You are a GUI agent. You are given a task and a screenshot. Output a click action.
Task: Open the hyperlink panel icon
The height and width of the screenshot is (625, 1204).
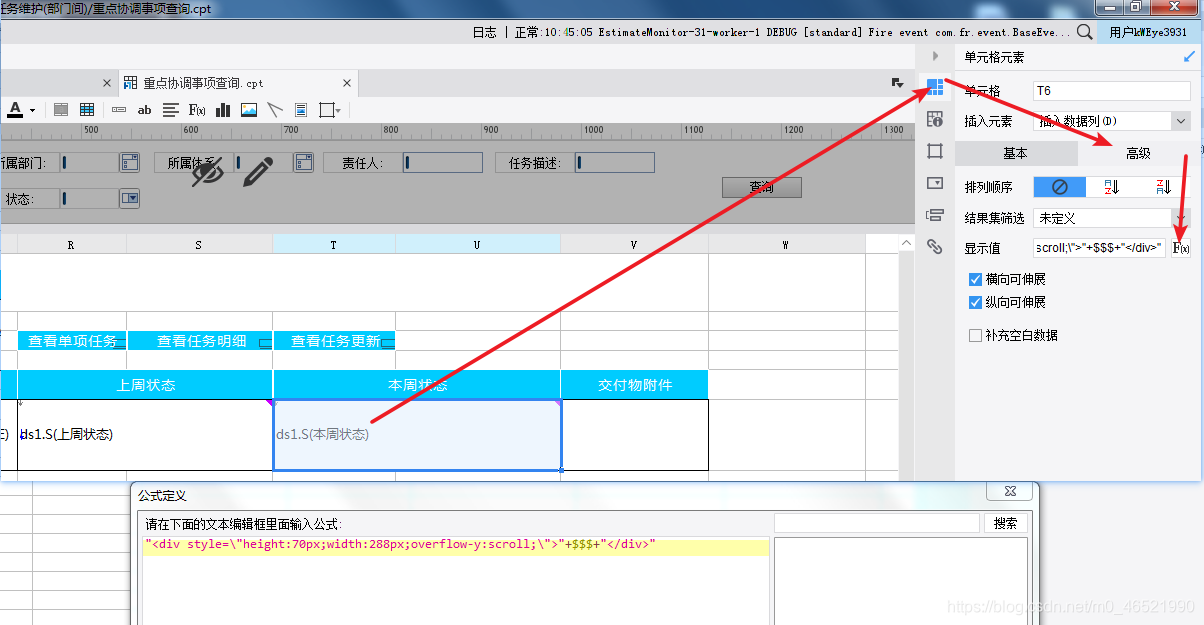(935, 246)
